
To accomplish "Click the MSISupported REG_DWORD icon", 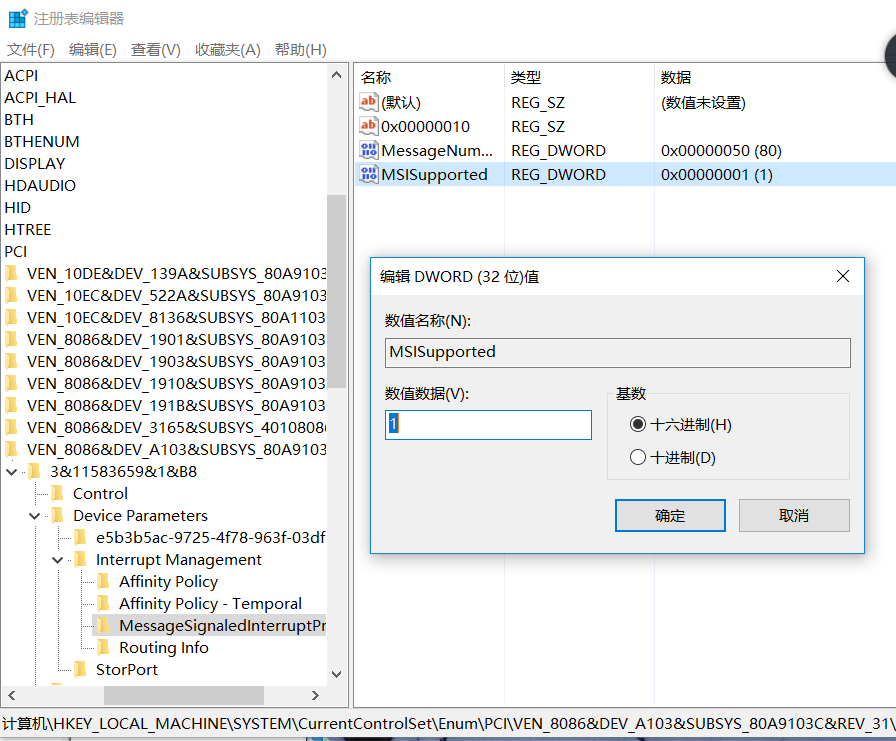I will (x=368, y=174).
